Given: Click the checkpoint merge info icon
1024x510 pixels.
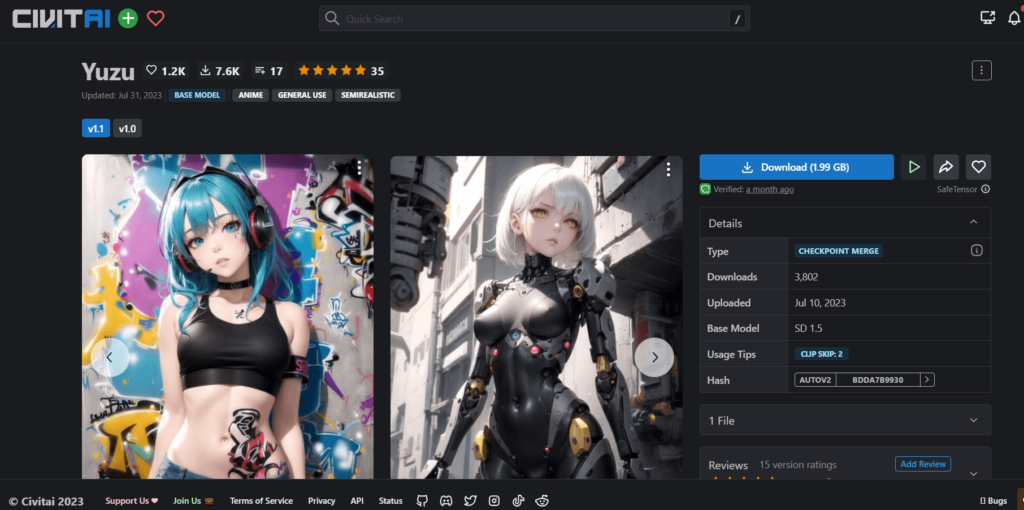Looking at the screenshot, I should pos(976,250).
